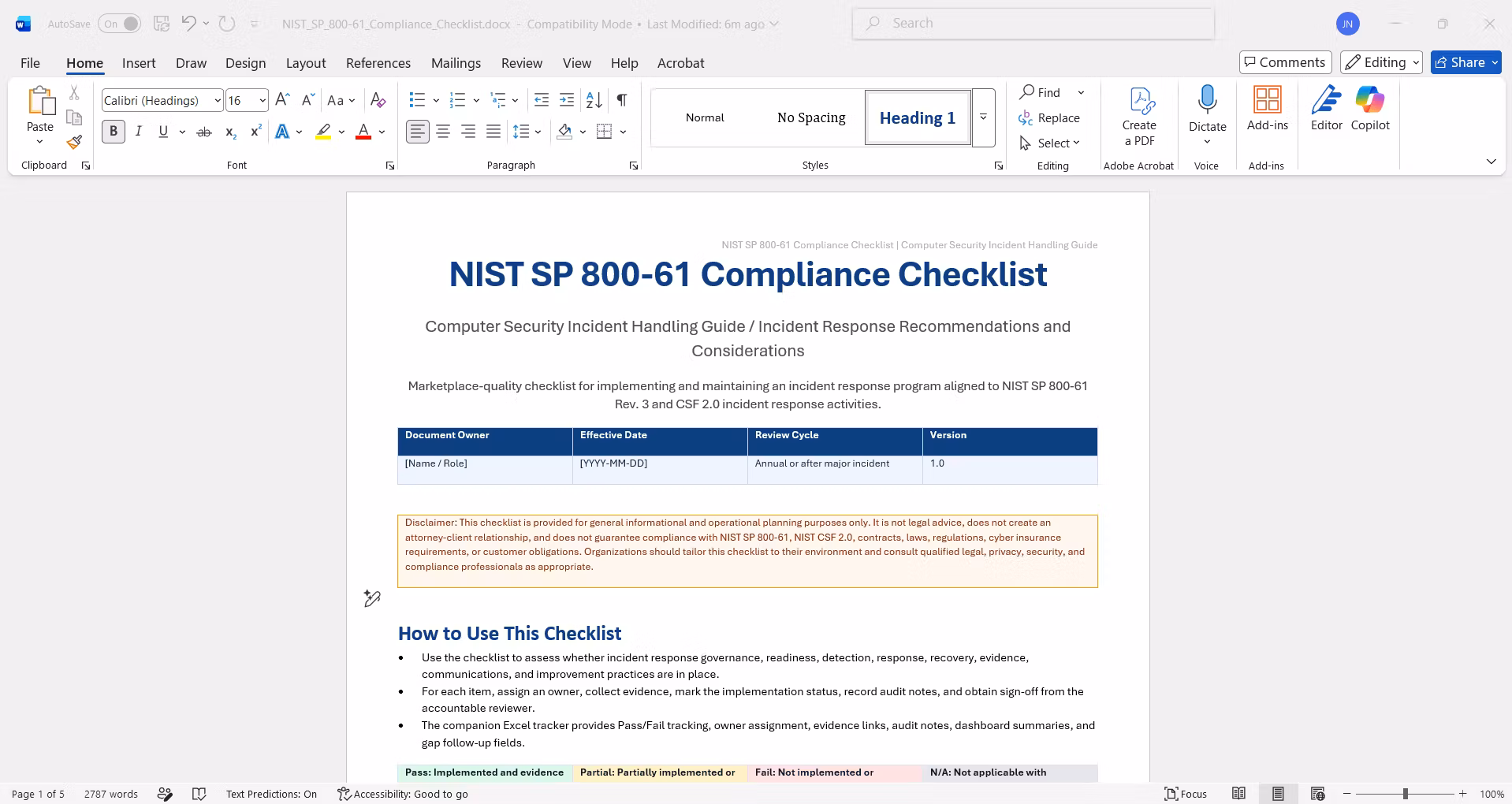This screenshot has height=804, width=1512.
Task: Undo the last action
Action: coord(188,24)
